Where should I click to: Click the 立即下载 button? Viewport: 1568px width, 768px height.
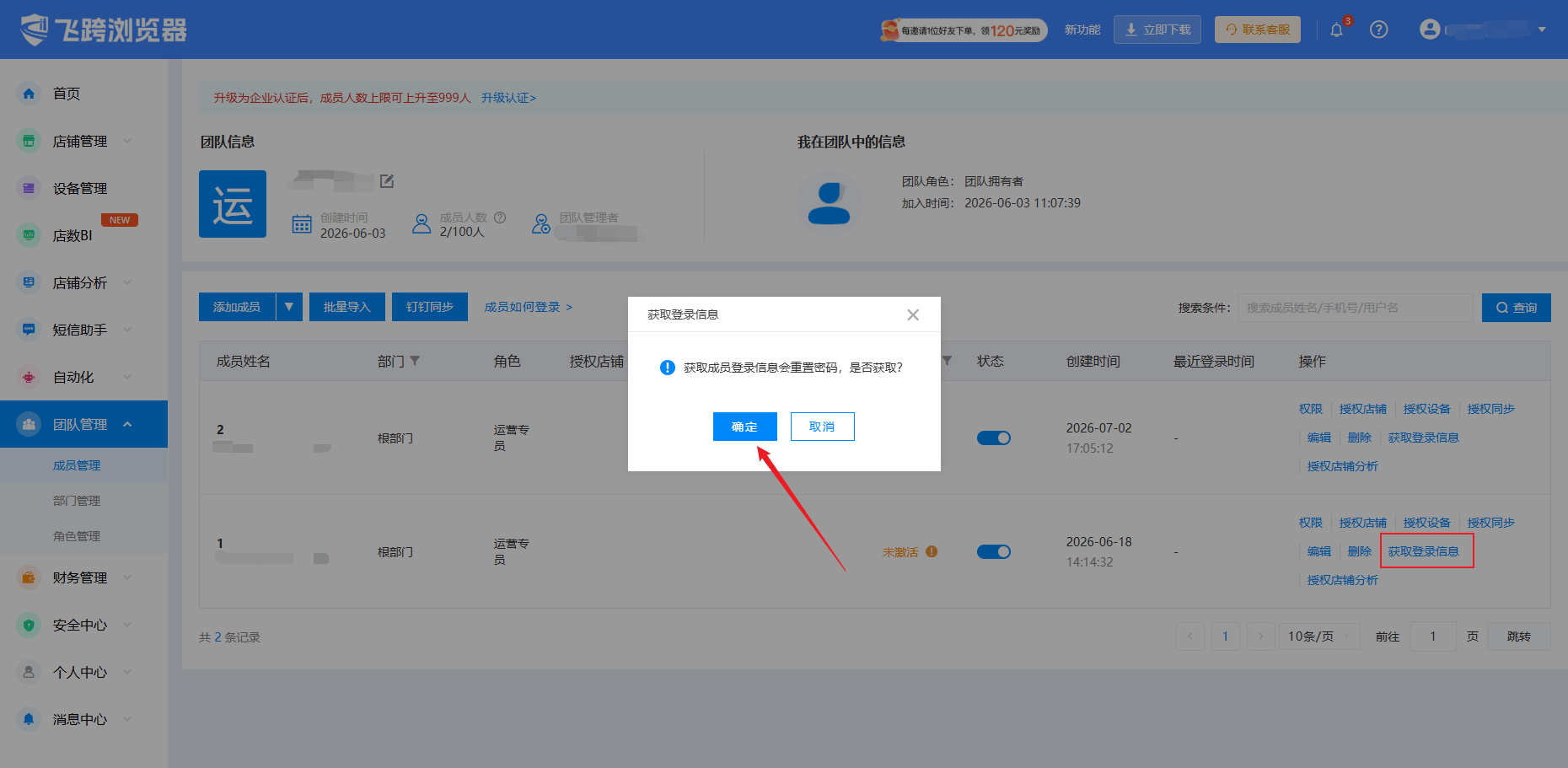1157,30
